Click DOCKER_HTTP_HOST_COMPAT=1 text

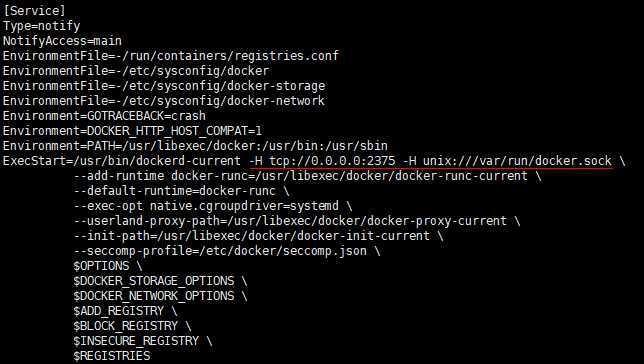coord(174,131)
